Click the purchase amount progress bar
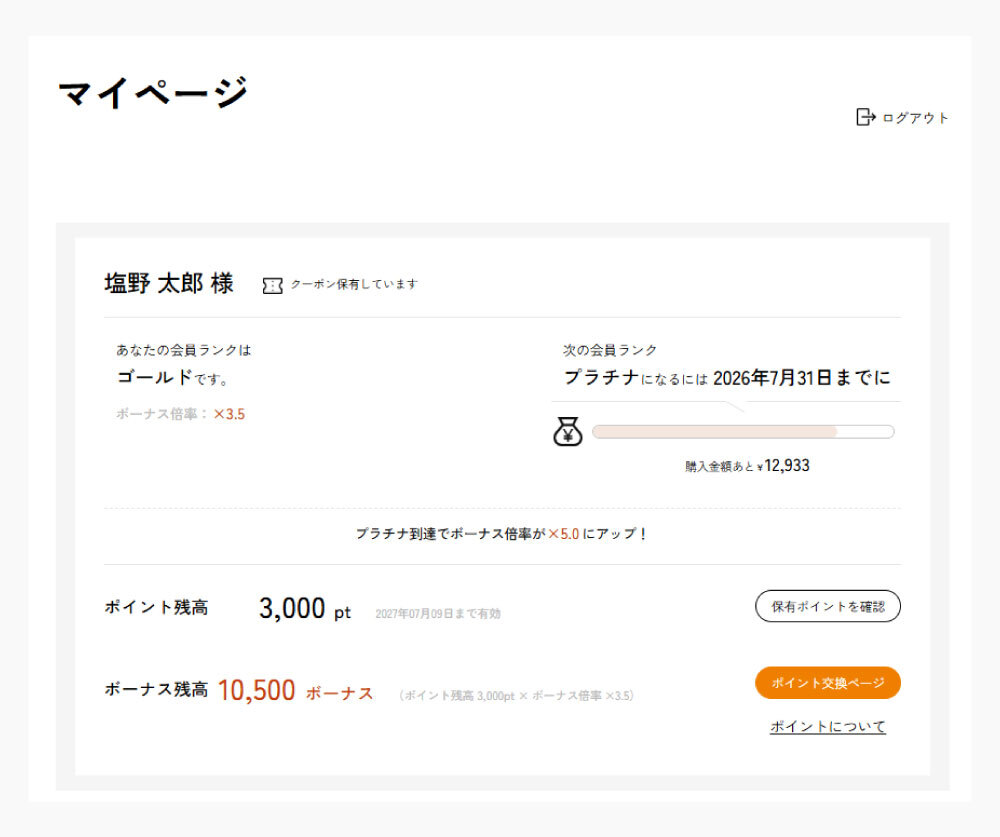This screenshot has width=1000, height=837. coord(743,432)
